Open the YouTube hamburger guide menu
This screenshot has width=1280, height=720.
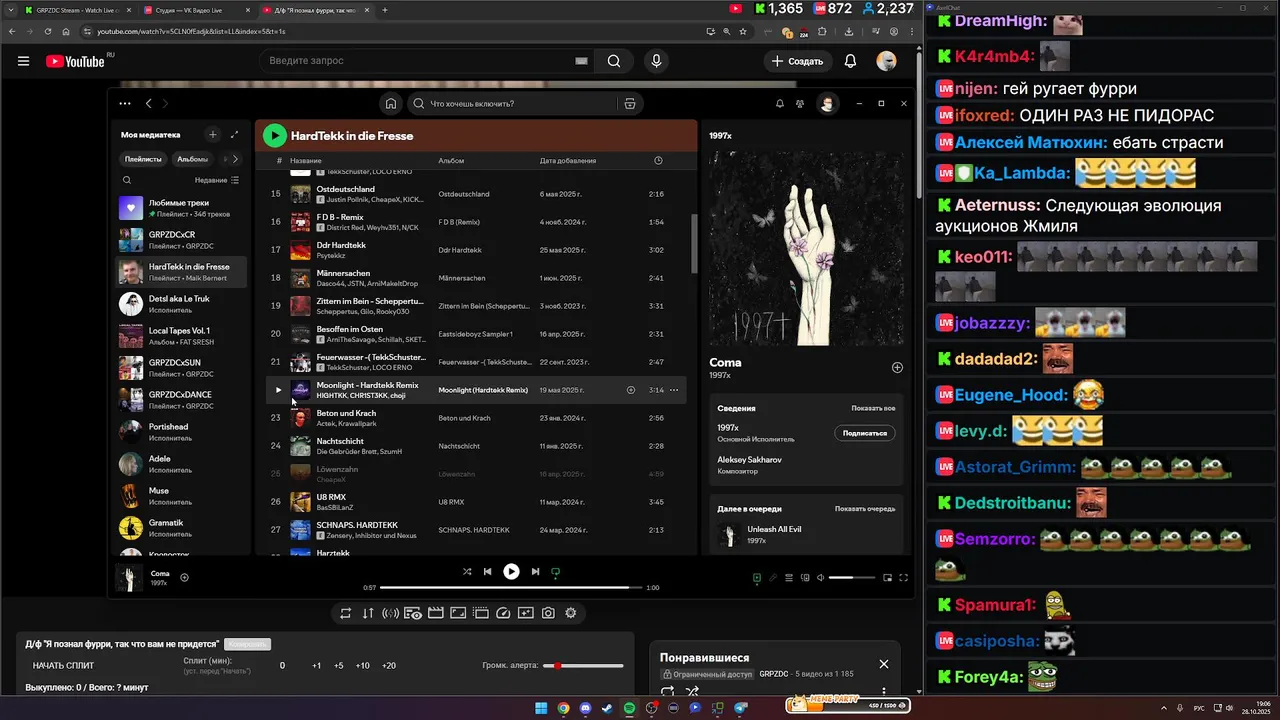pyautogui.click(x=23, y=61)
